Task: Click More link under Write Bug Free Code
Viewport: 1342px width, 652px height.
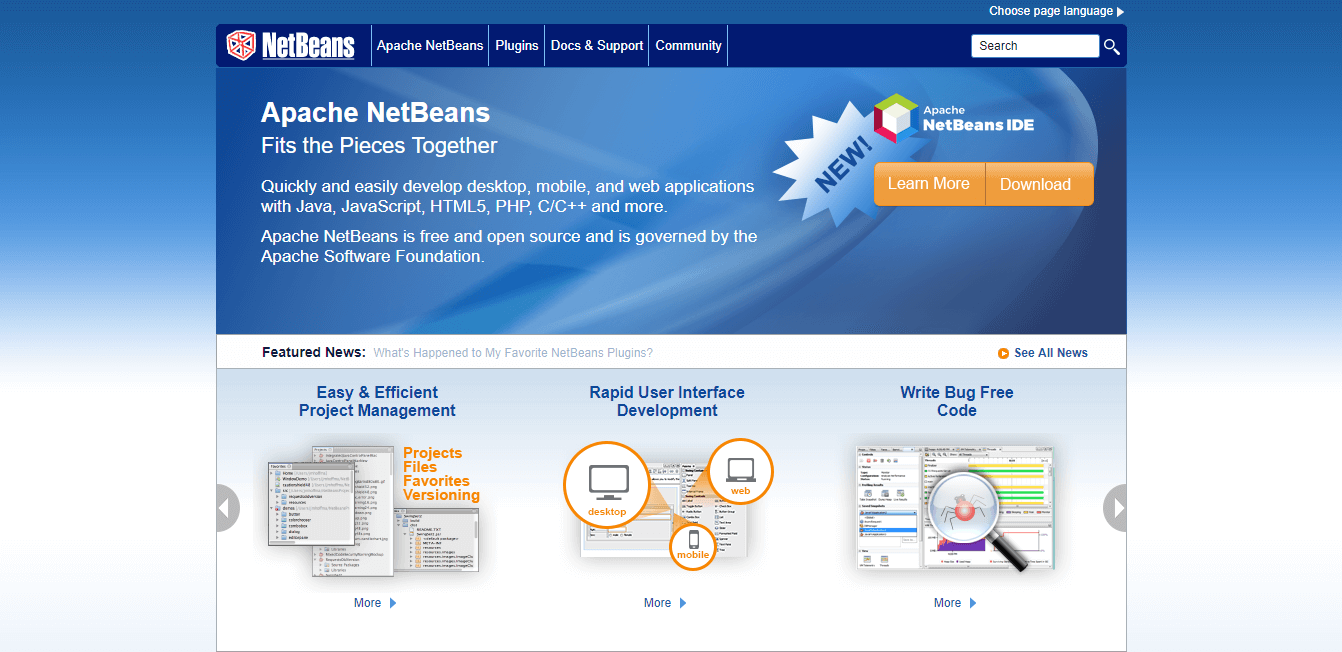Action: (x=947, y=603)
